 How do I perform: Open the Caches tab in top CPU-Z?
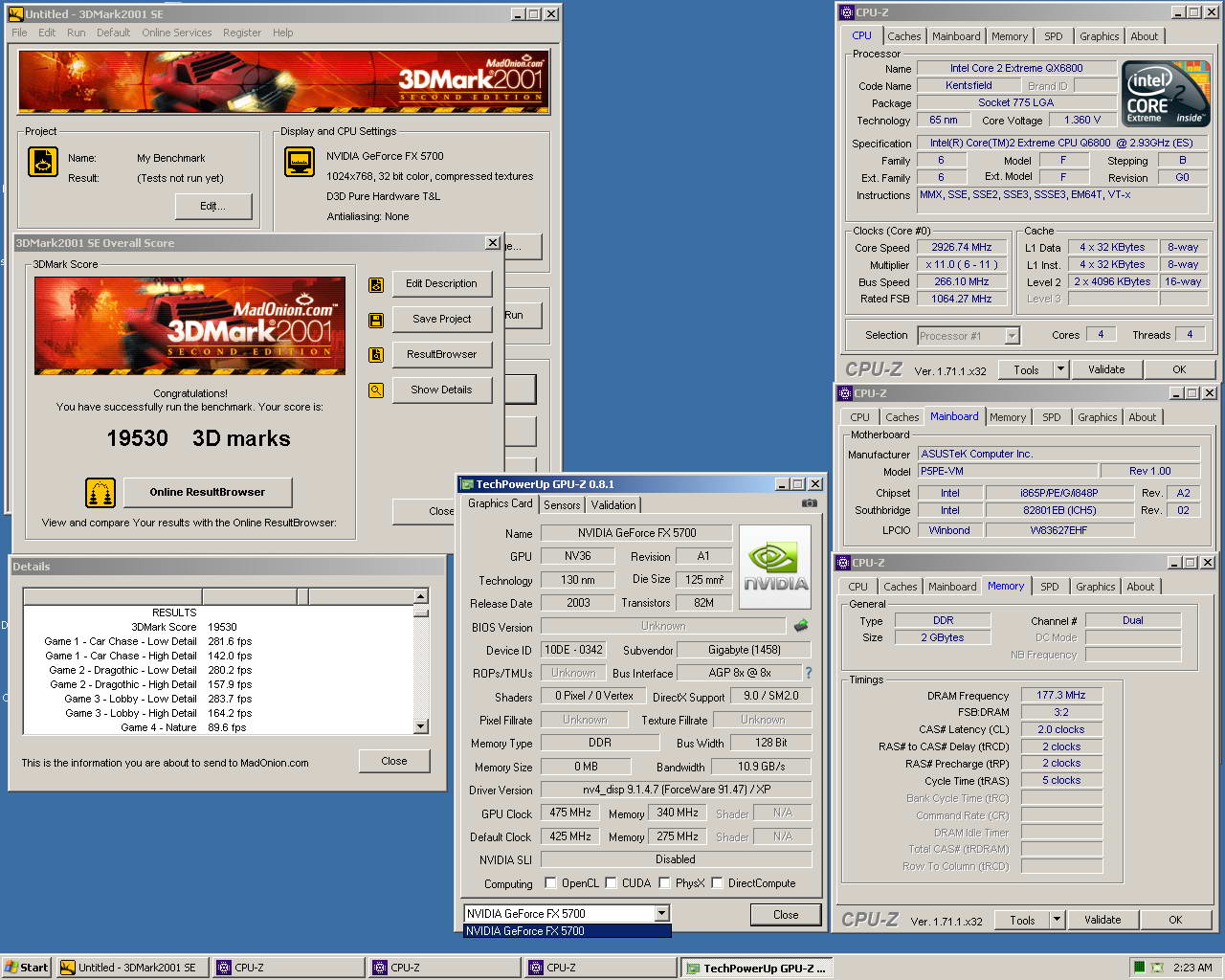[x=903, y=36]
